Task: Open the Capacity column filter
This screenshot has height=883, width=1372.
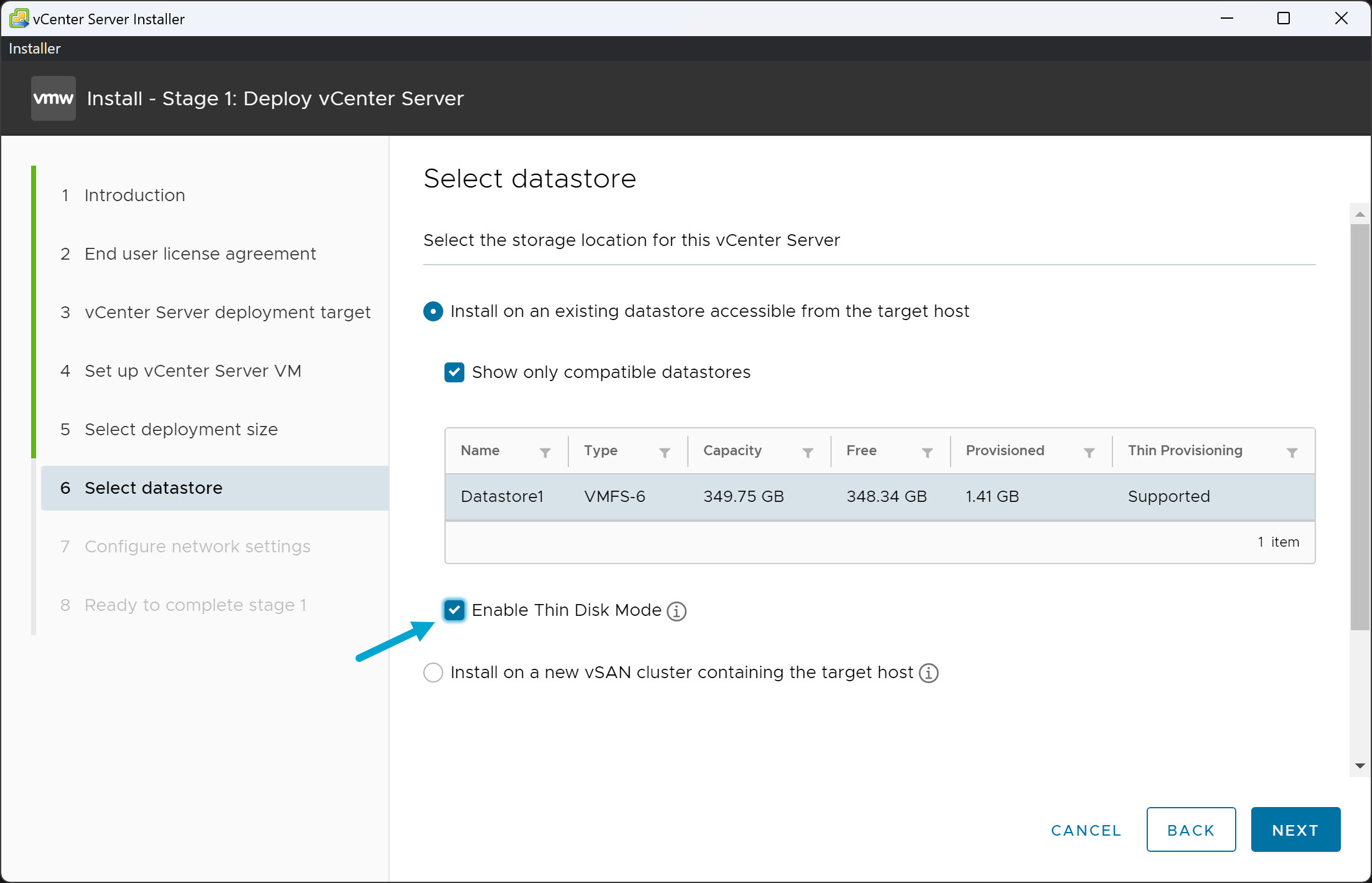Action: pos(808,451)
